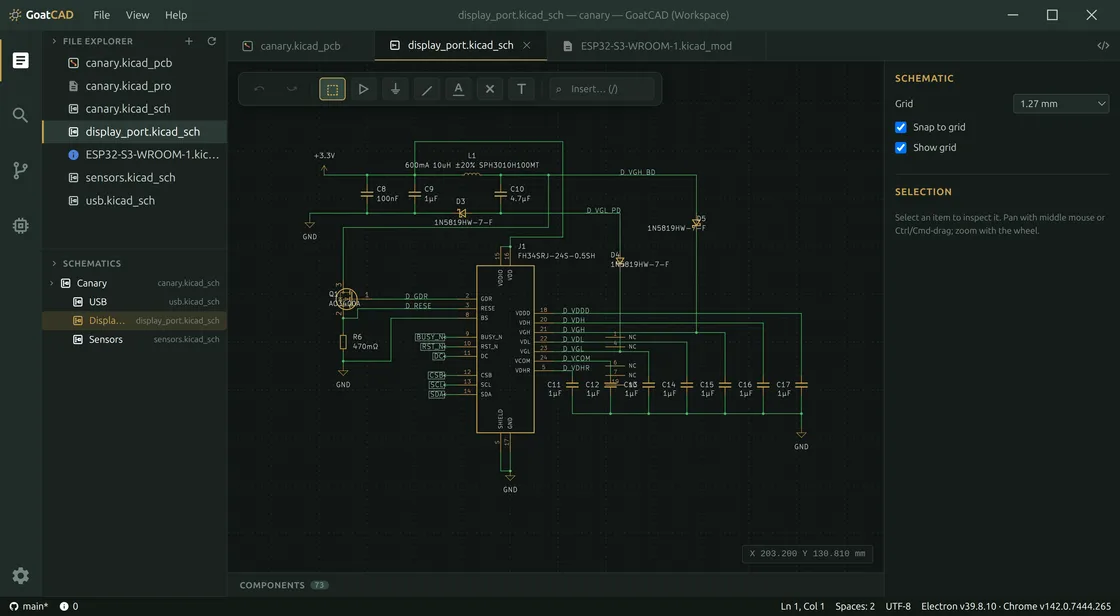Click the cursor coordinates readout X 203.200
Screen dimensions: 1120x616
[807, 553]
